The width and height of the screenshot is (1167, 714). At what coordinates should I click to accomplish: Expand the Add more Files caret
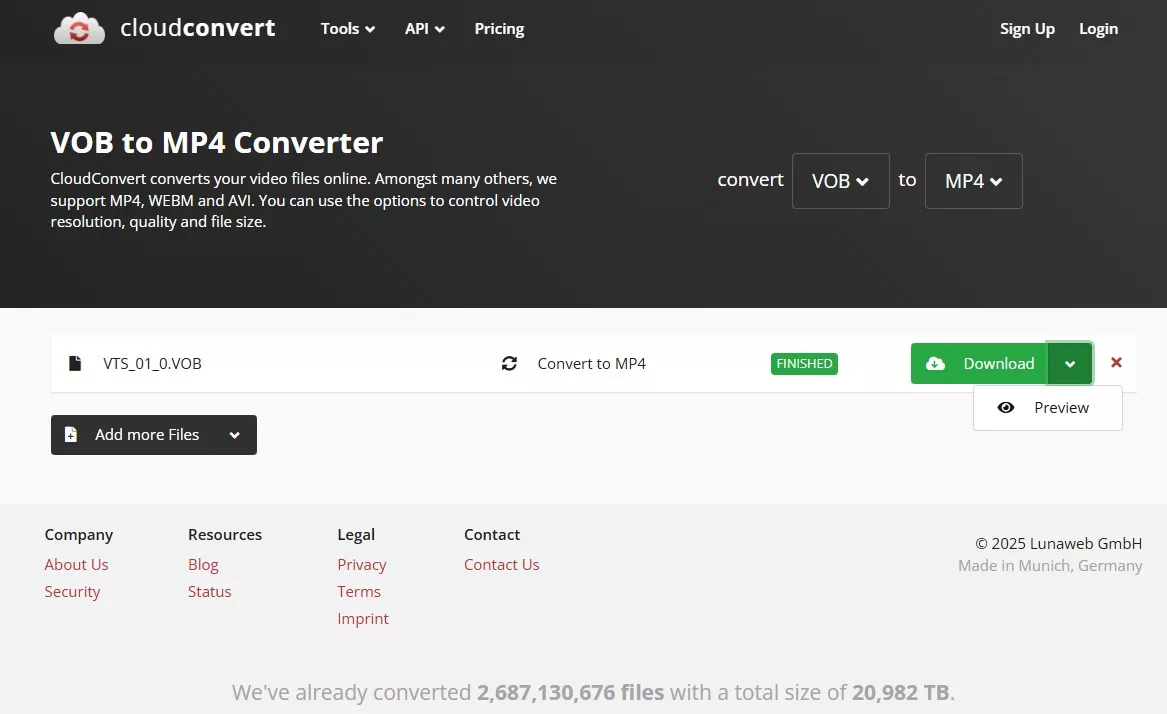(234, 434)
